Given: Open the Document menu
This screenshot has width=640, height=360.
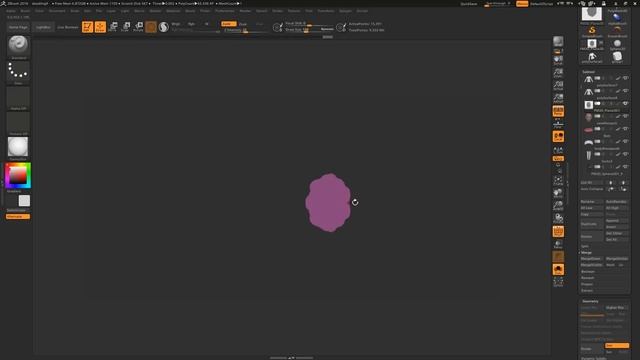Looking at the screenshot, I should coord(57,11).
